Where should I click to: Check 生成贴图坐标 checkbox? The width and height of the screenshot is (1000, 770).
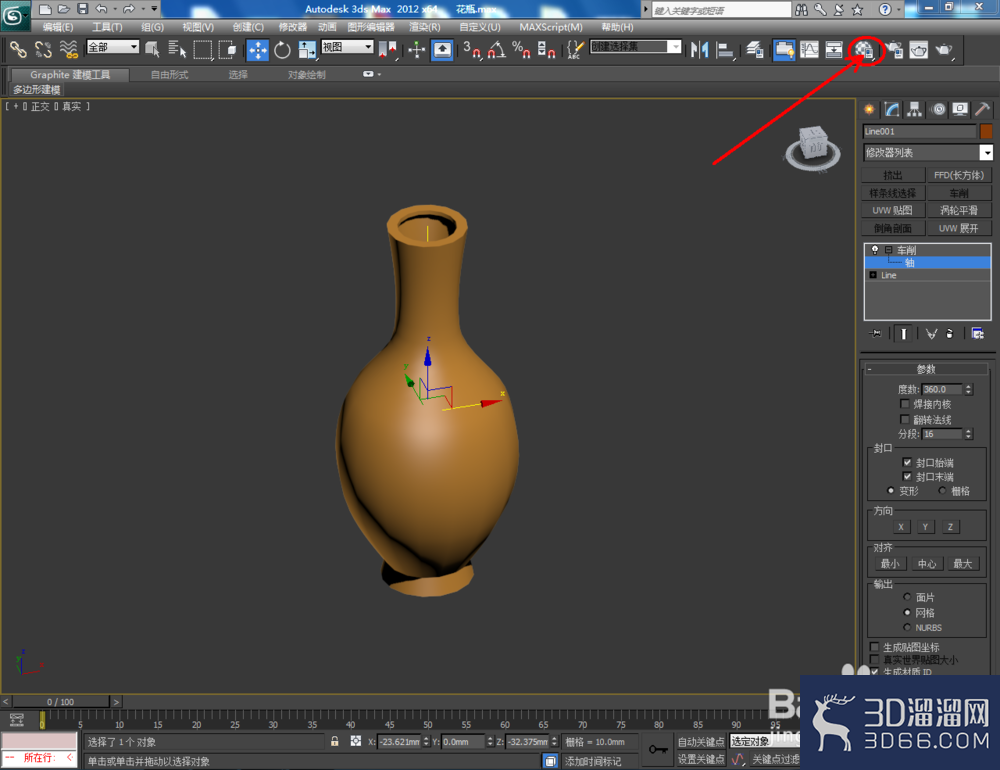coord(874,647)
